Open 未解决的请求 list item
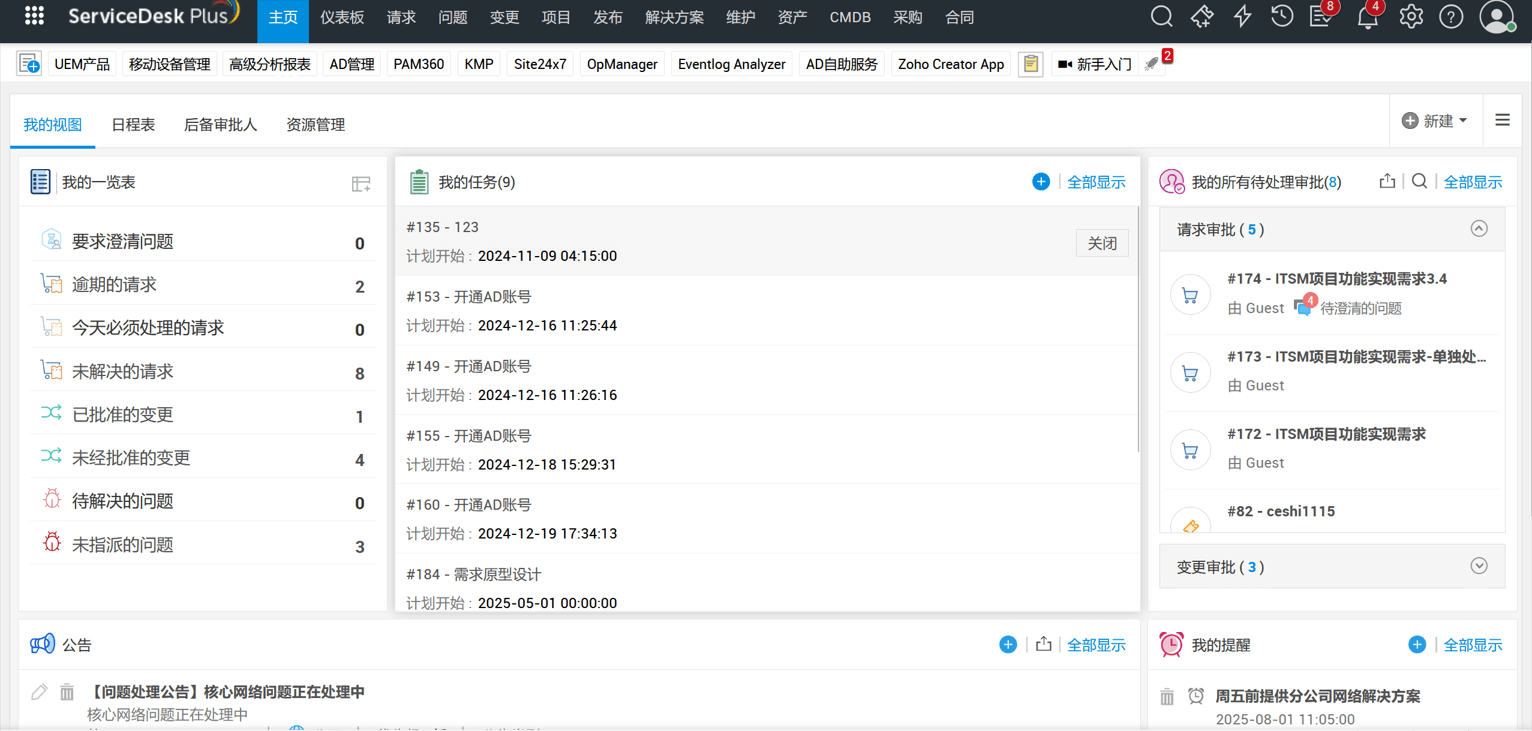The image size is (1532, 731). pyautogui.click(x=123, y=372)
